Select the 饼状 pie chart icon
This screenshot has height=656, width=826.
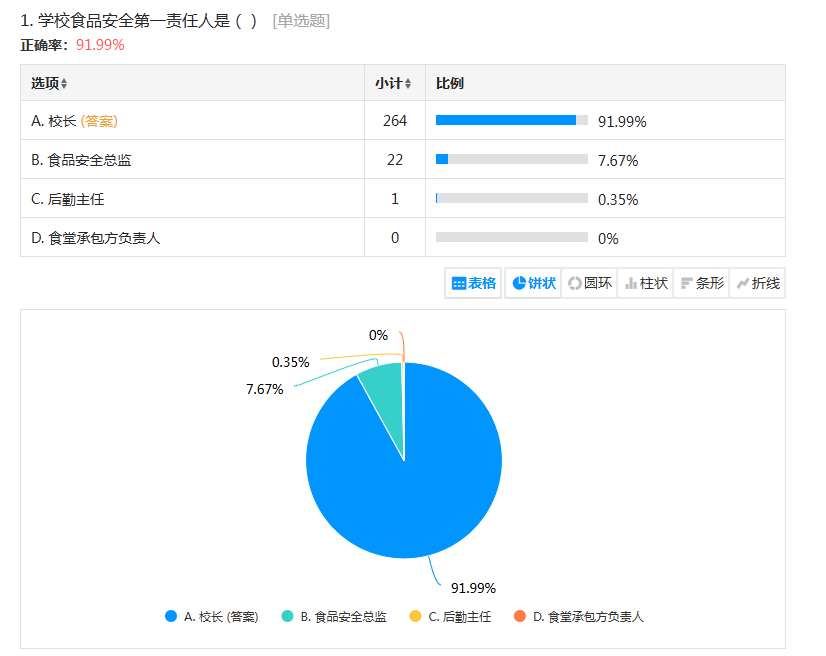pyautogui.click(x=519, y=283)
